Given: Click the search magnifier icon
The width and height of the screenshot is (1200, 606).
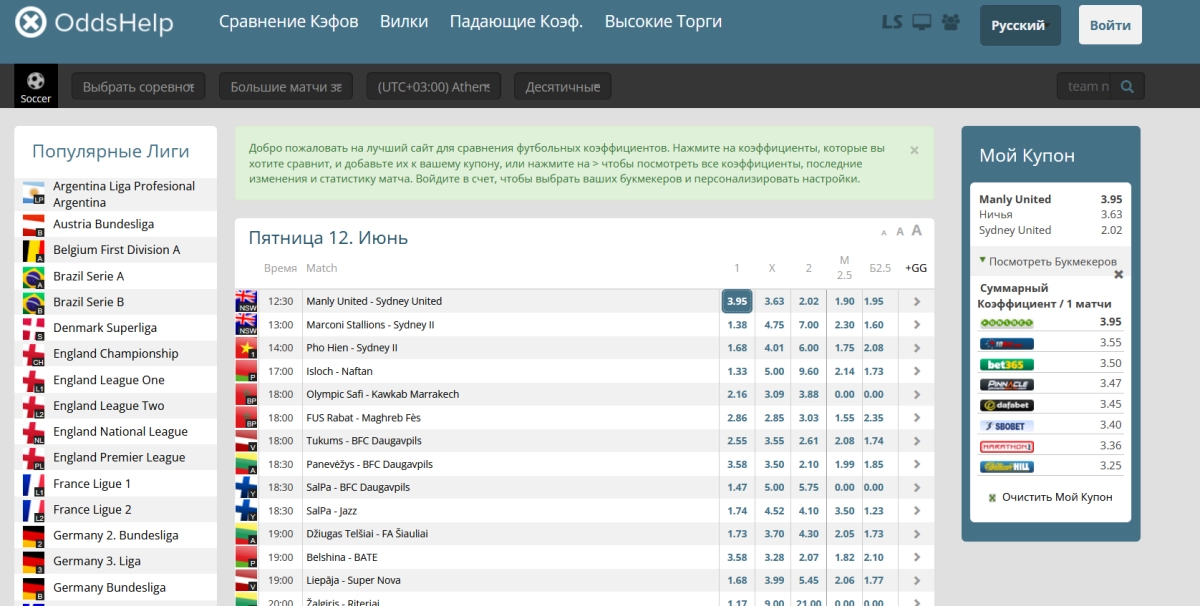Looking at the screenshot, I should tap(1128, 86).
